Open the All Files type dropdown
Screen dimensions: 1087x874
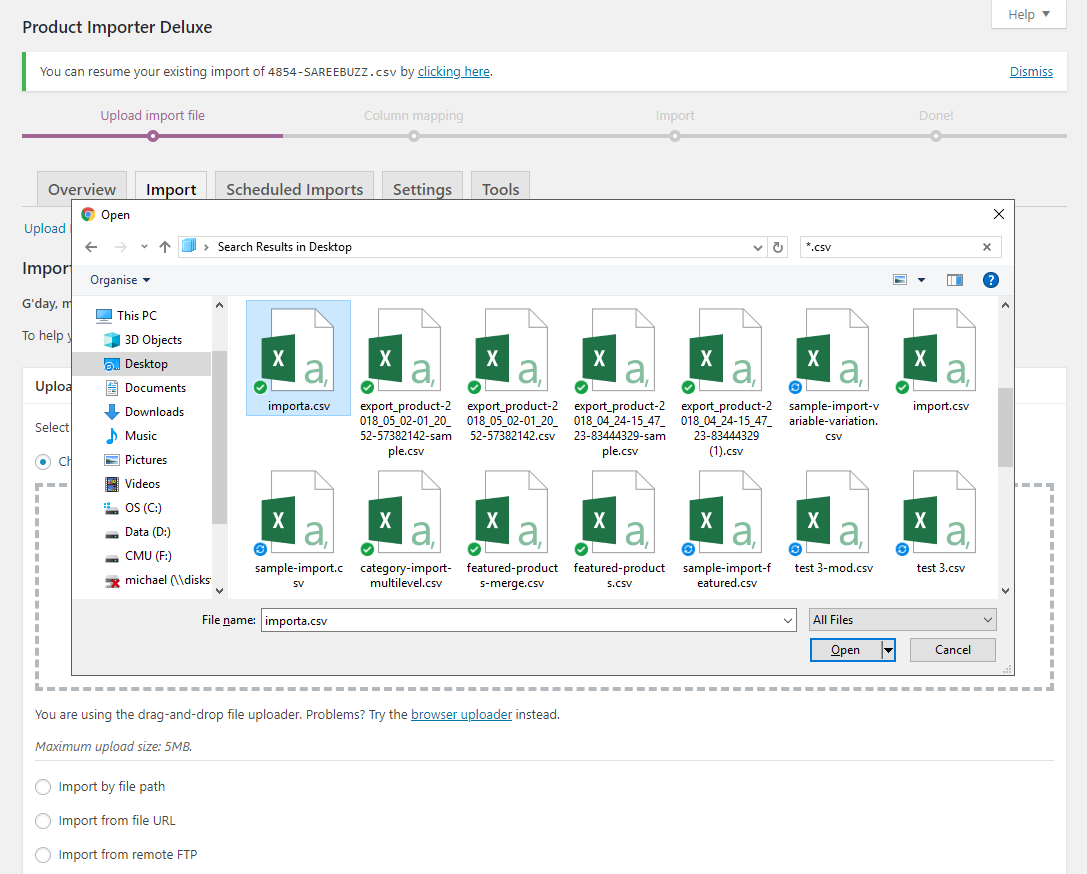click(x=903, y=620)
